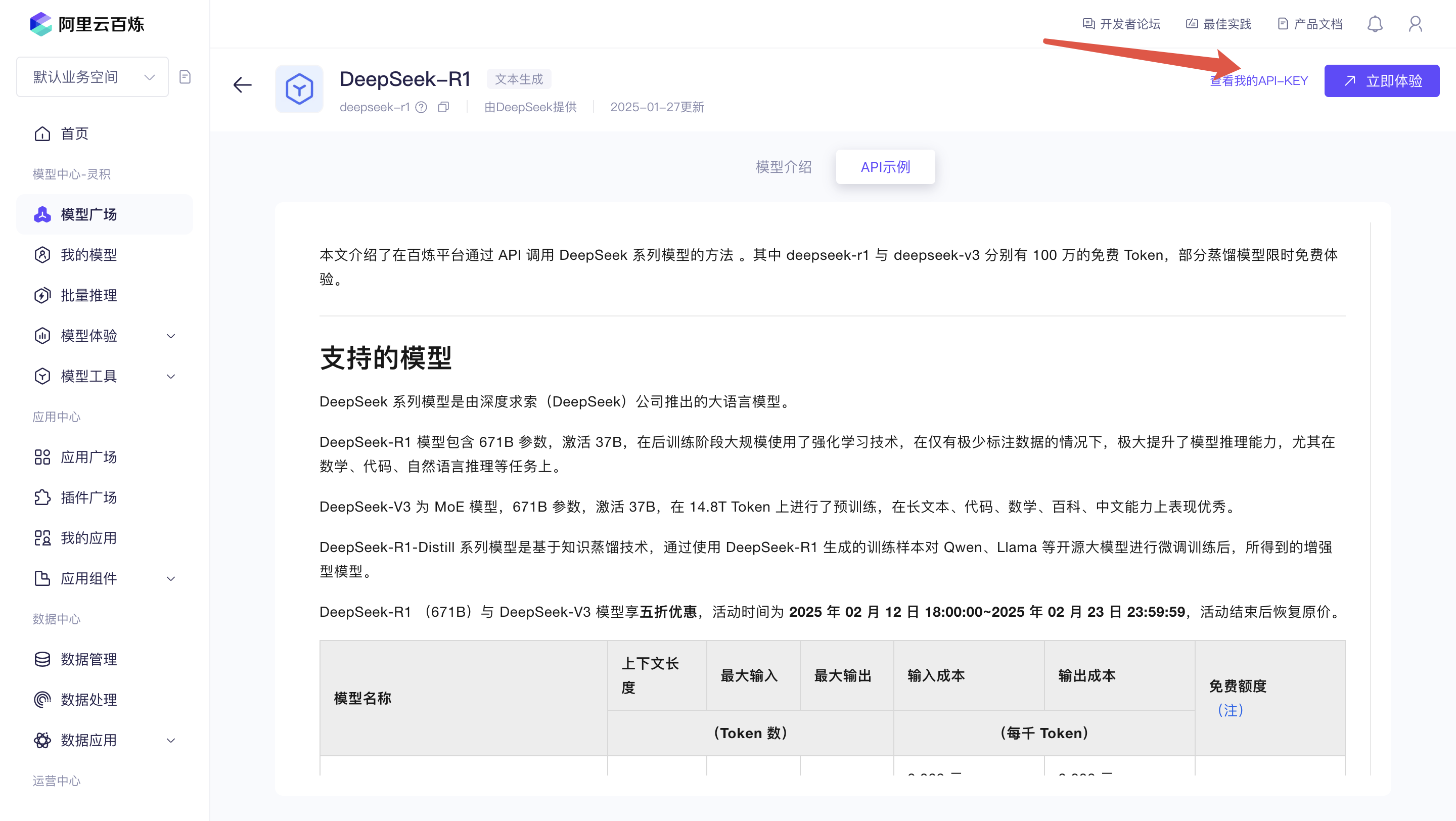Viewport: 1456px width, 821px height.
Task: Click the 由DeepSeek提供 provider text
Action: 530,107
